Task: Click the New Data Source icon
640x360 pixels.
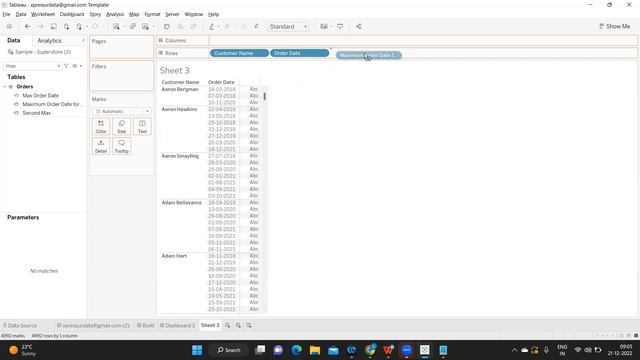Action: point(66,27)
